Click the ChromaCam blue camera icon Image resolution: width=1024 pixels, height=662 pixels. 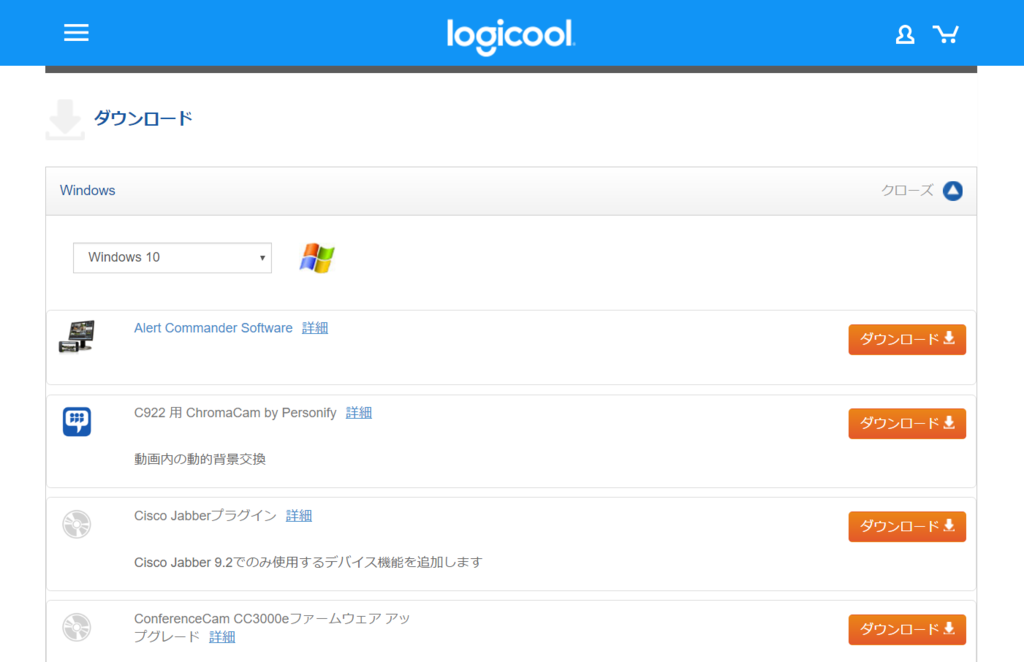point(76,421)
